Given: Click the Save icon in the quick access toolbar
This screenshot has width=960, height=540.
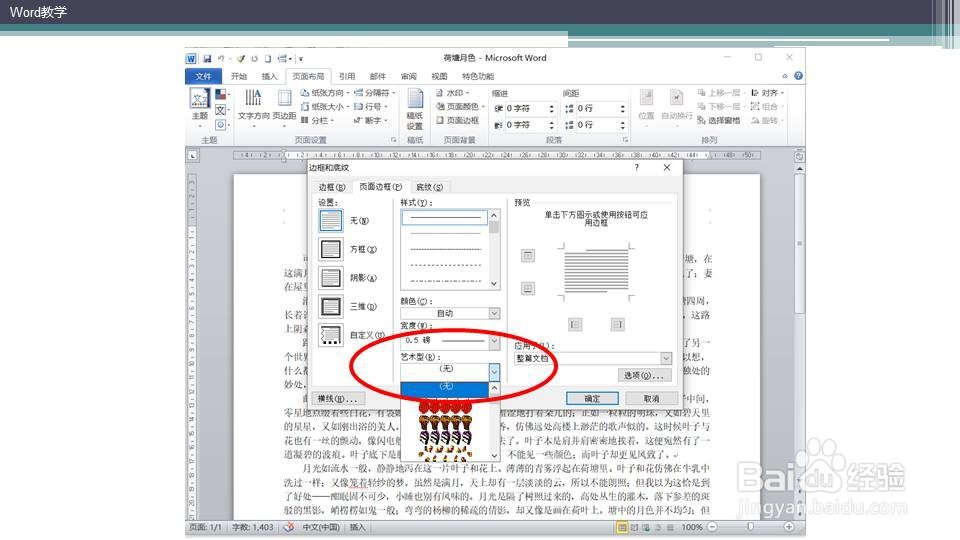Looking at the screenshot, I should coord(207,59).
